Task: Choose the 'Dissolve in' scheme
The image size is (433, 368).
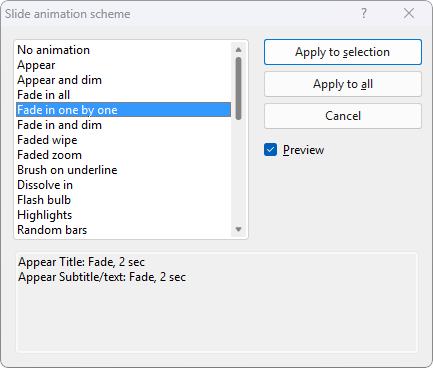Action: pyautogui.click(x=123, y=185)
